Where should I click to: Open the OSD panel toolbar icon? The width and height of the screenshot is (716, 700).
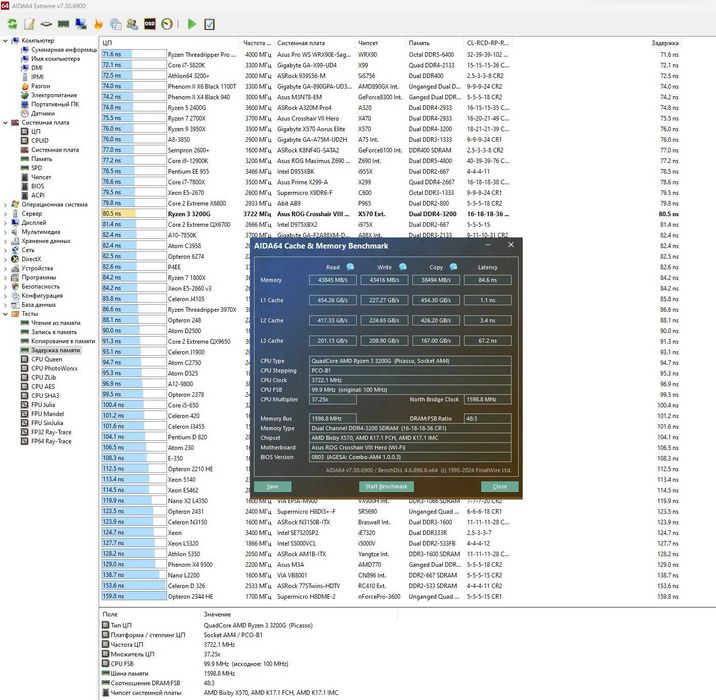coord(150,24)
